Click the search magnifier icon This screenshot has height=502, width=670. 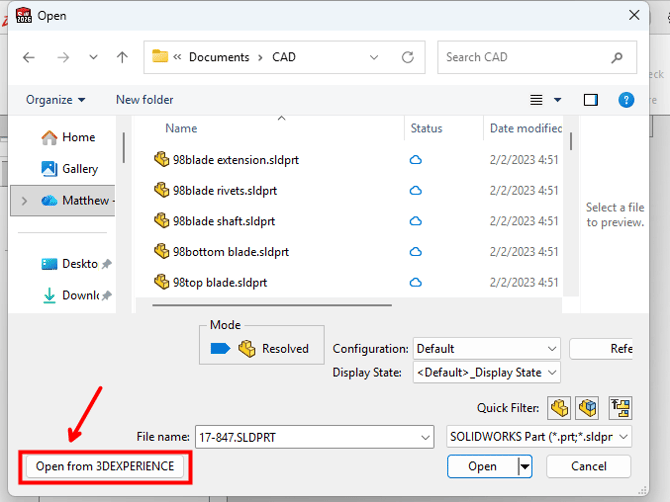pyautogui.click(x=617, y=57)
